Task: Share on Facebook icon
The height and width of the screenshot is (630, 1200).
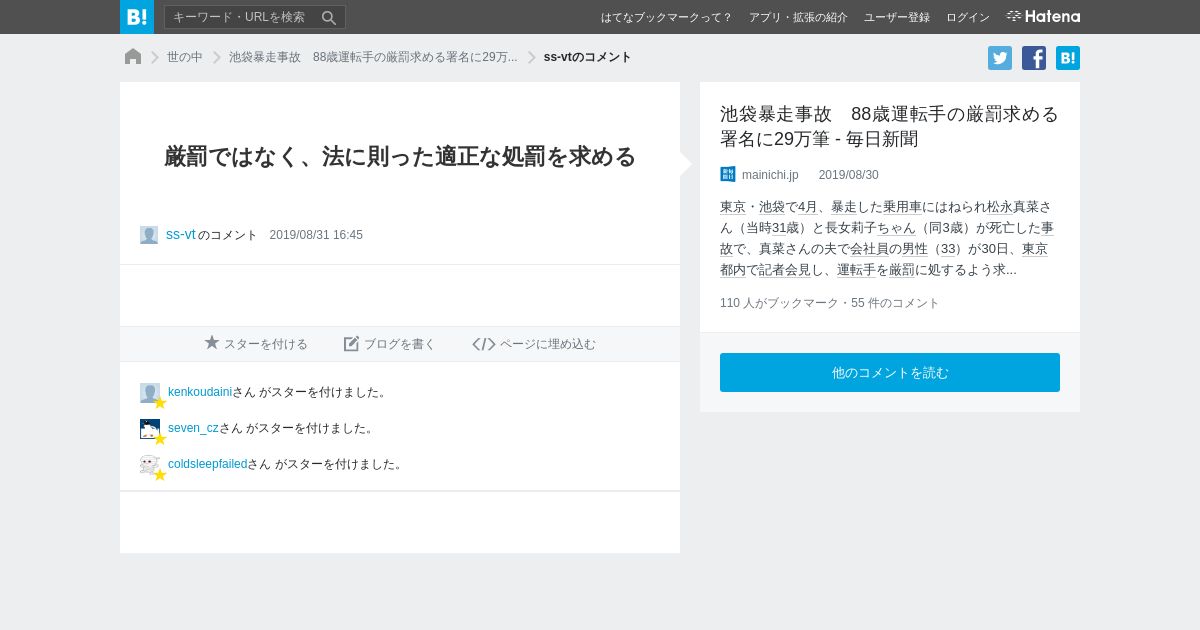Action: 1034,58
